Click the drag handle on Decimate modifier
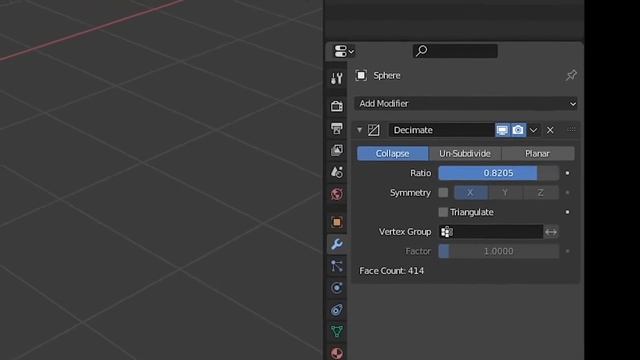Image resolution: width=640 pixels, height=360 pixels. [x=571, y=130]
